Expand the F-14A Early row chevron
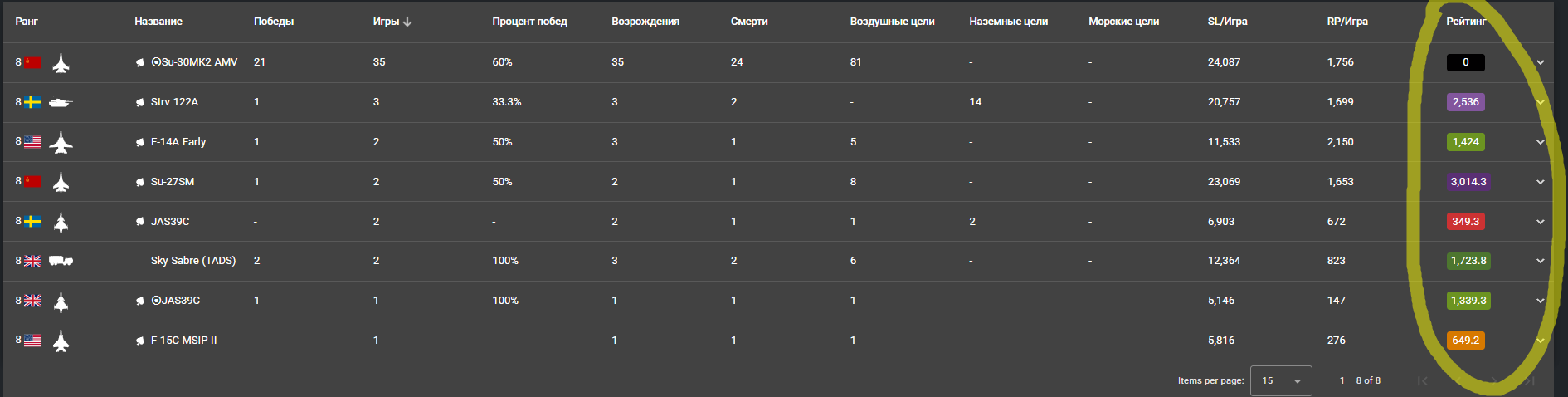This screenshot has width=1568, height=397. coord(1540,142)
